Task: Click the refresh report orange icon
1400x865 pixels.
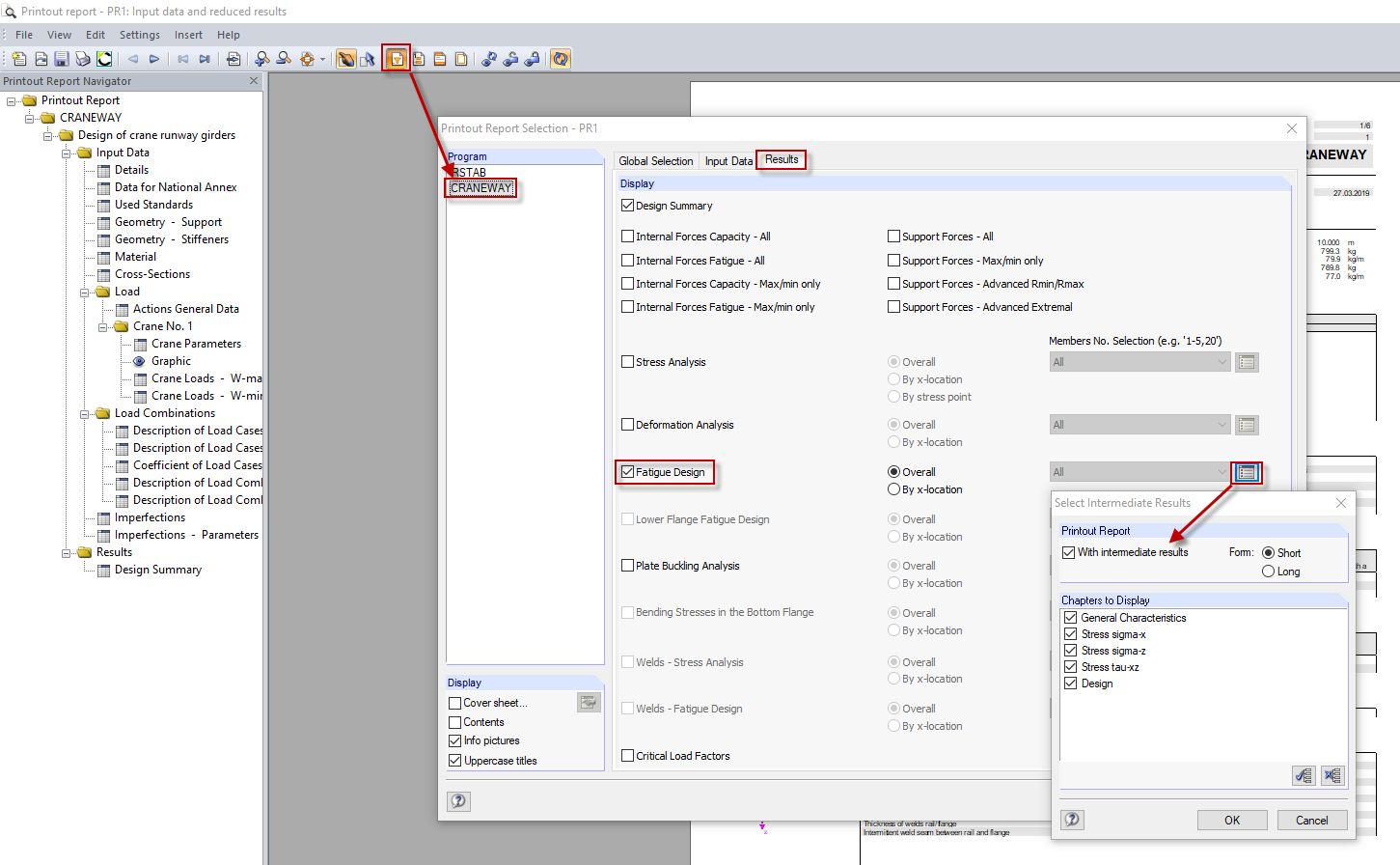Action: click(561, 59)
